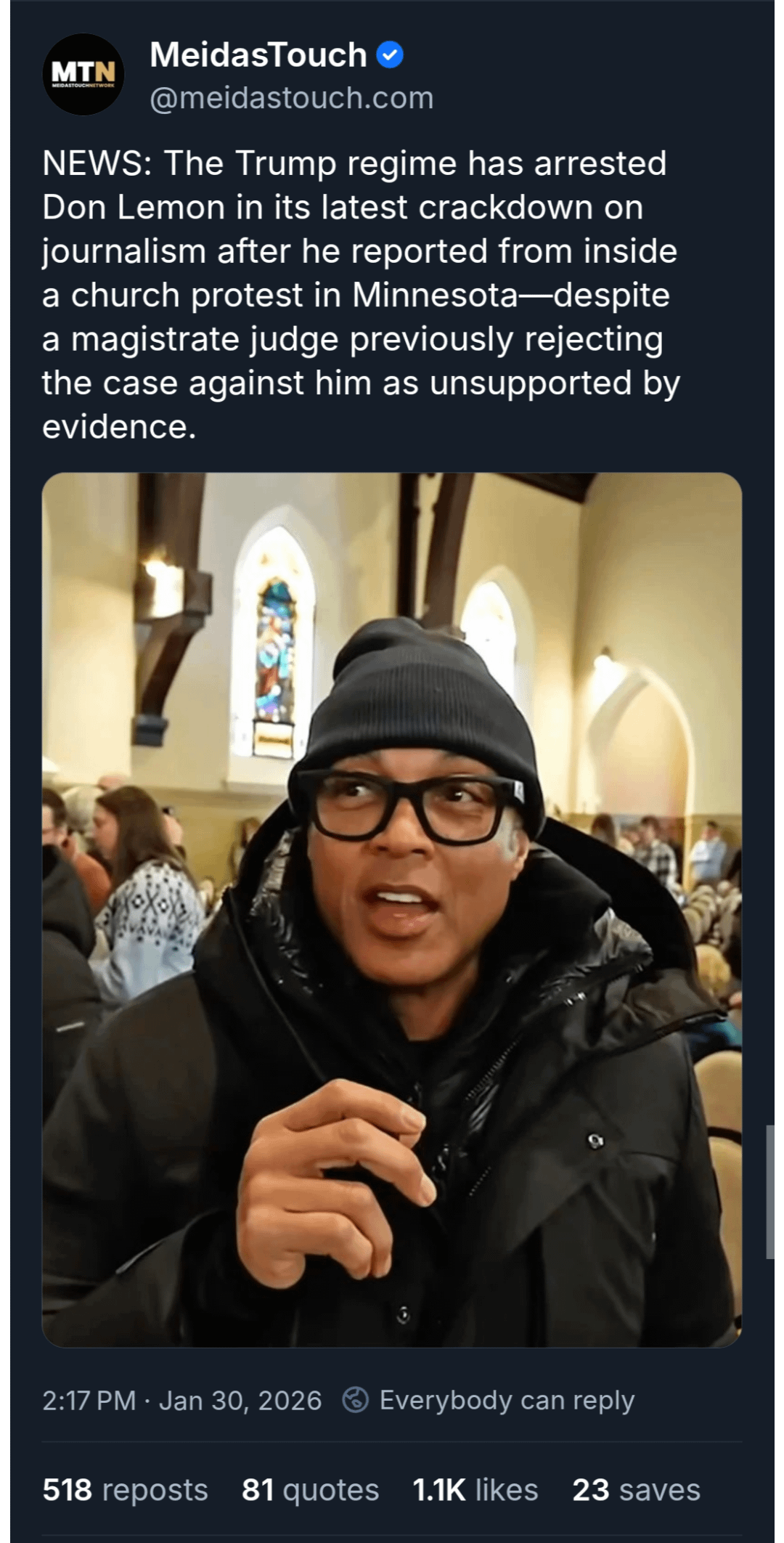Open the MeidasTouch display name
Viewport: 784px width, 1543px height.
pos(258,55)
